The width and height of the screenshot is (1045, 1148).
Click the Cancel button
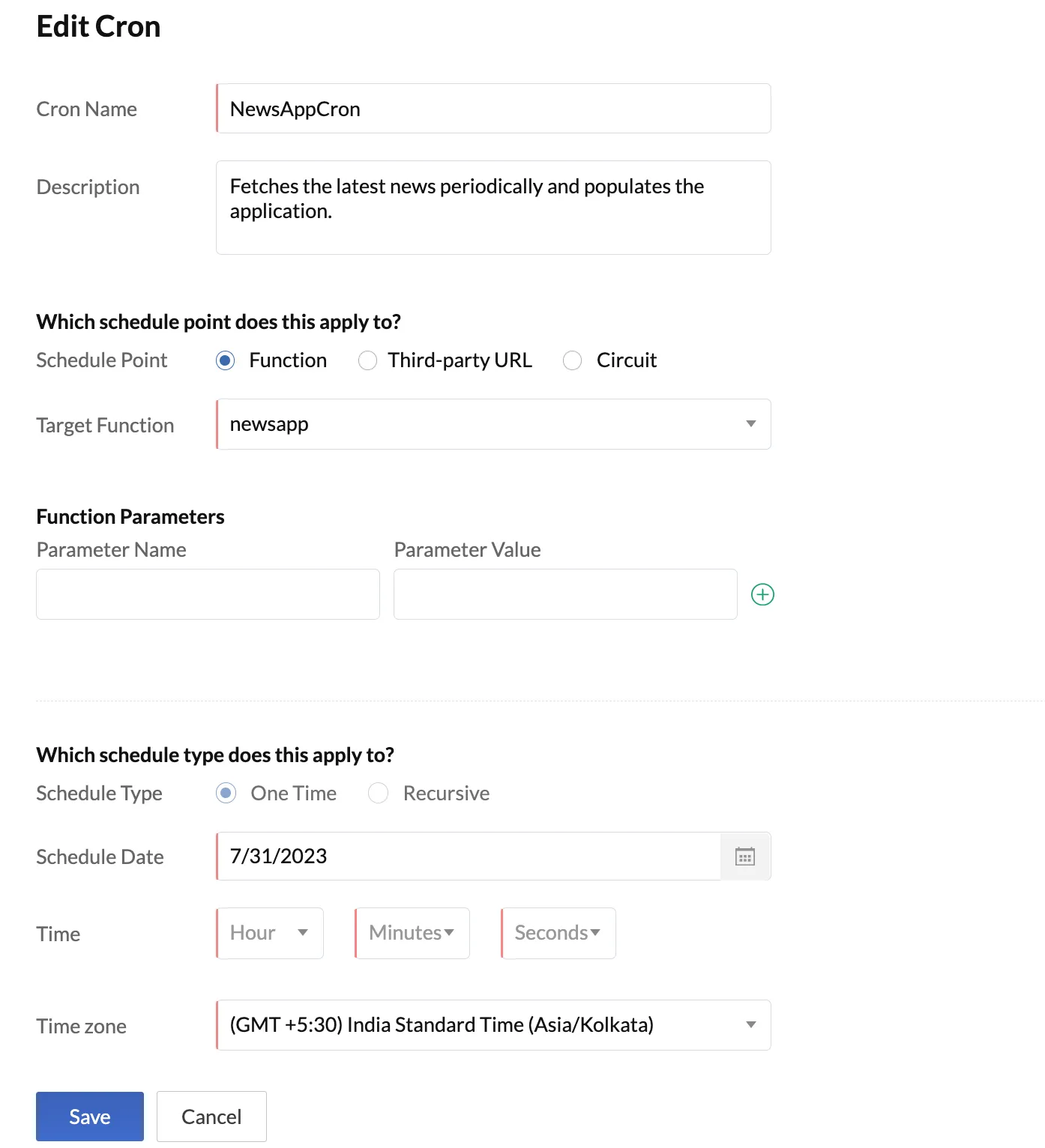211,1117
